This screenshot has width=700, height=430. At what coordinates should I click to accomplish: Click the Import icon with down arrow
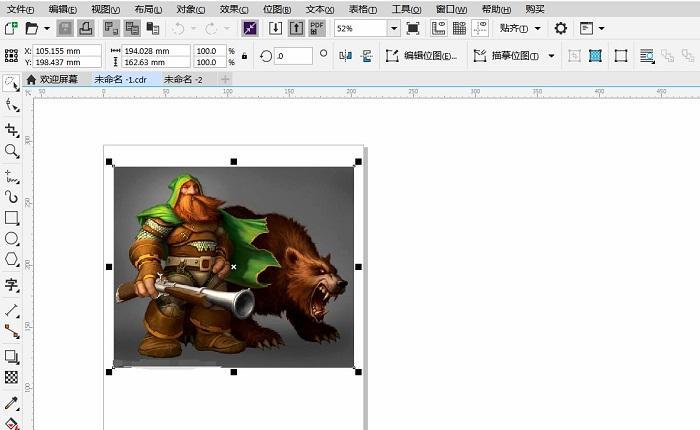tap(275, 29)
